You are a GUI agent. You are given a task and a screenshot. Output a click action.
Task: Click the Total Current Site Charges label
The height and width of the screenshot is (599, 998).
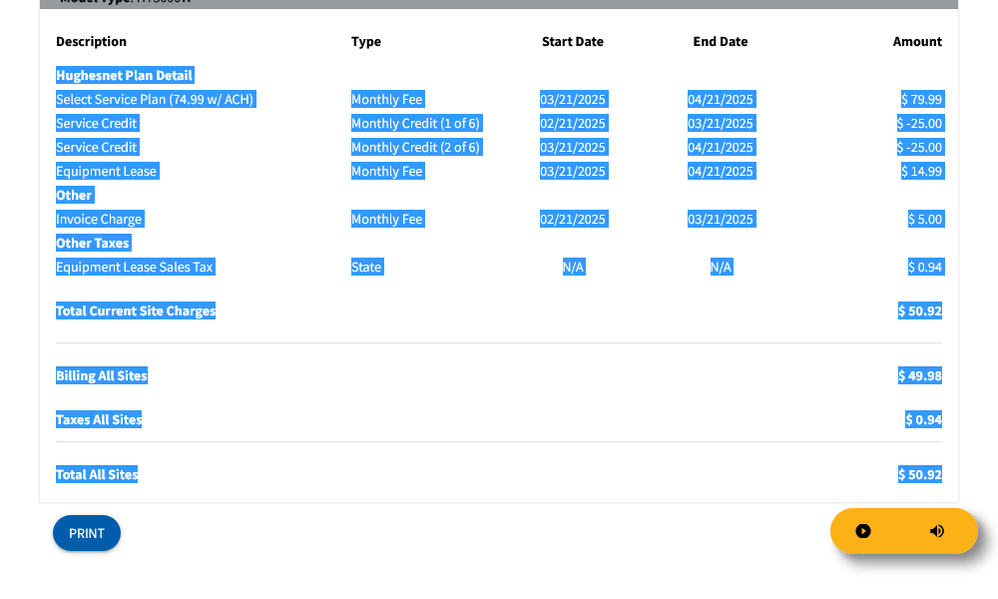135,311
